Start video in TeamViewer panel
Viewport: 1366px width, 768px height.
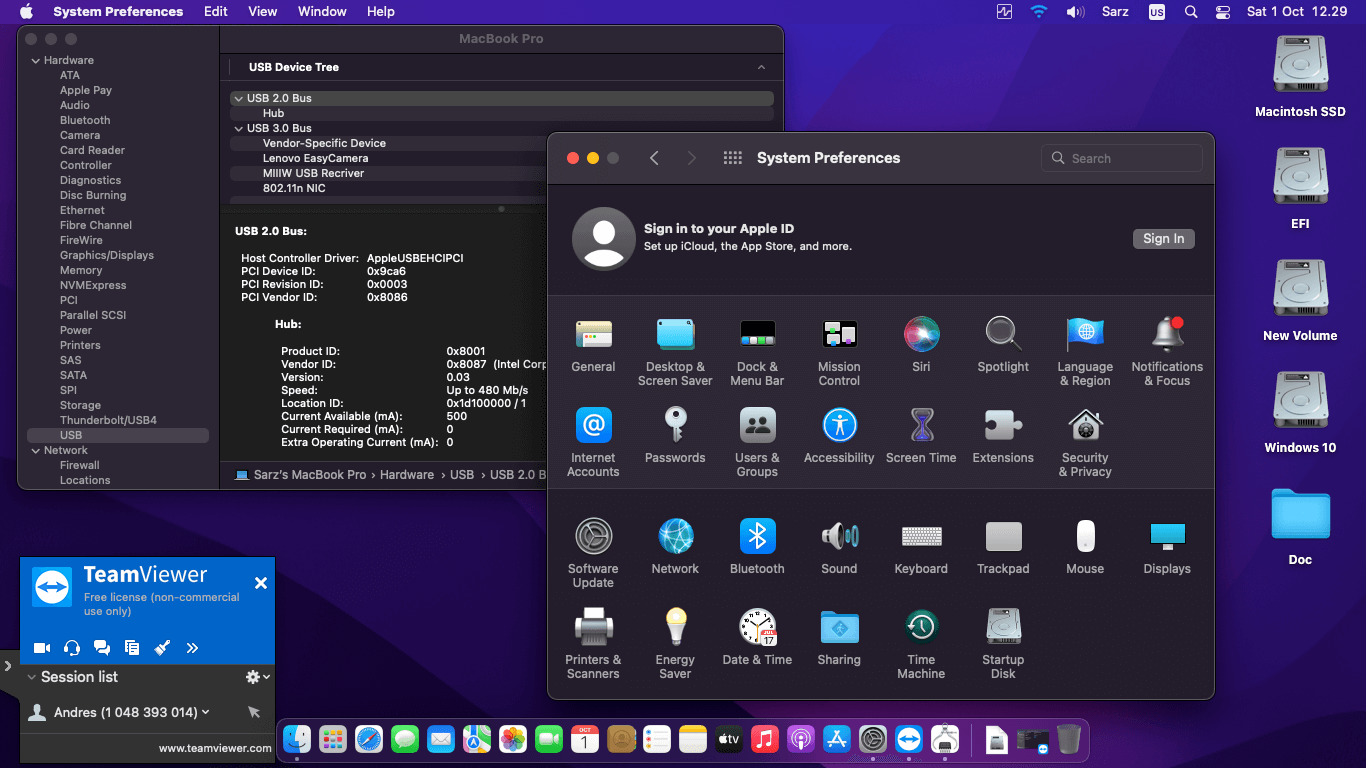42,648
